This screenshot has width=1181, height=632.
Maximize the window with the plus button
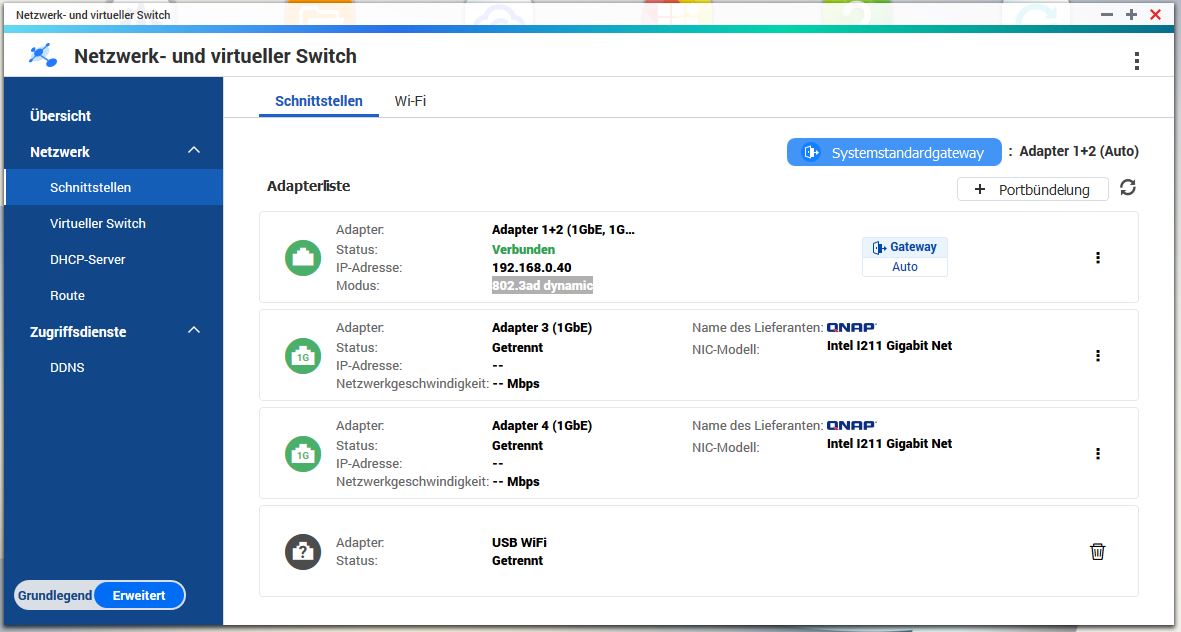point(1131,14)
